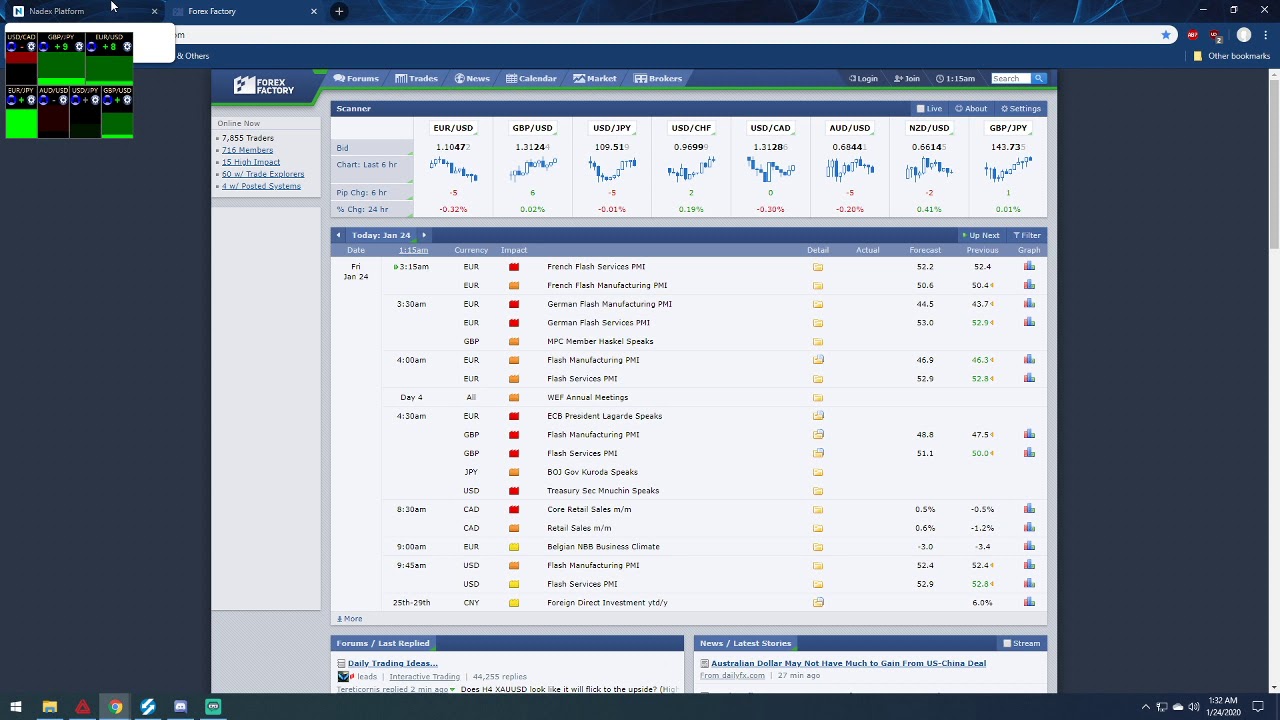This screenshot has width=1280, height=720.
Task: Open detail folder for German Flash Services PMI
Action: 818,323
